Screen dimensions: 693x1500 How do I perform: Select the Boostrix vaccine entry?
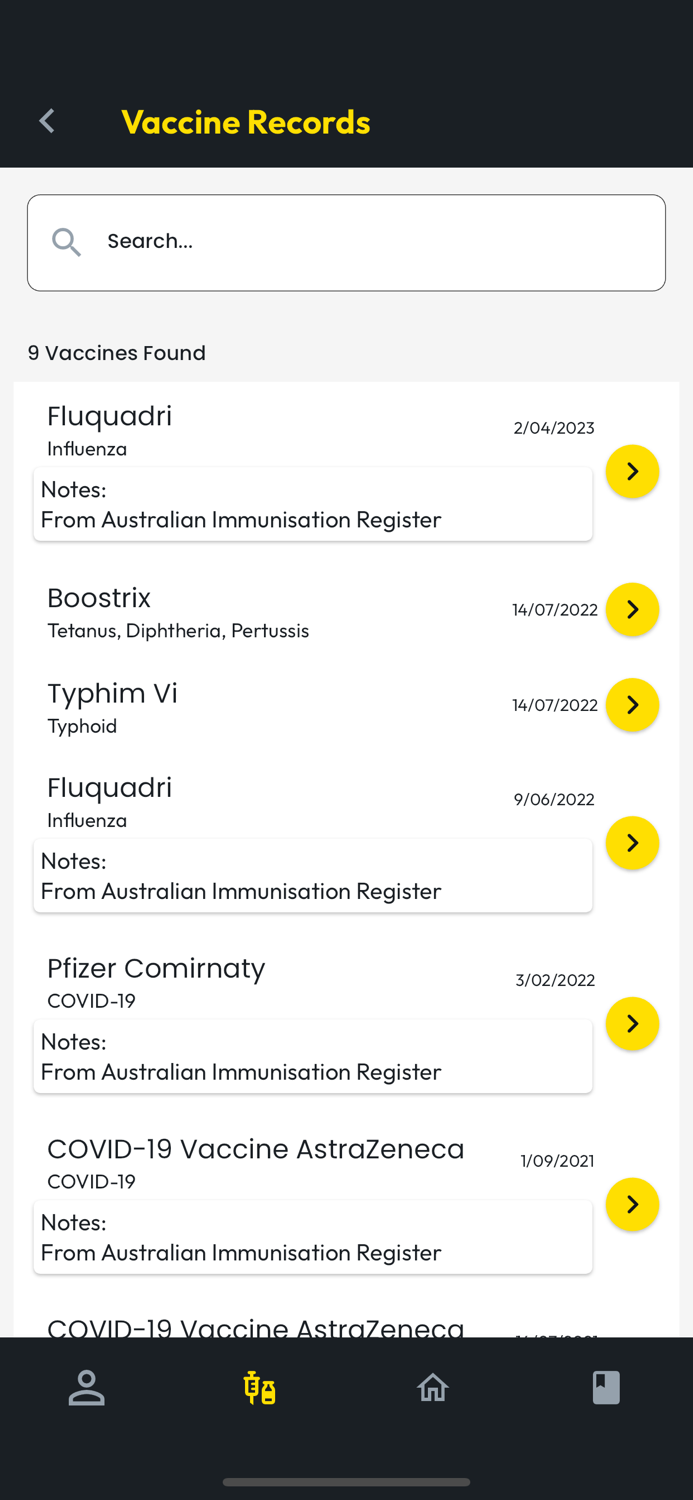(99, 598)
